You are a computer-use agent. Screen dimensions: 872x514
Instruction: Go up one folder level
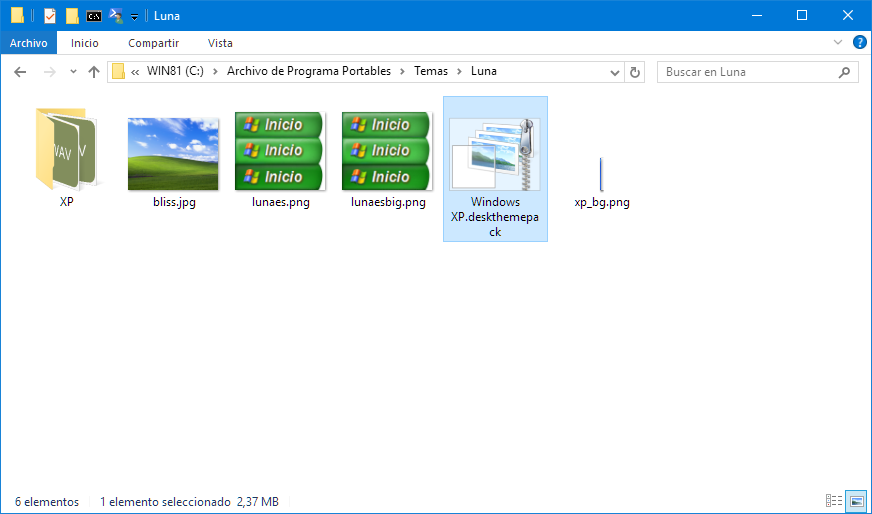pos(93,72)
